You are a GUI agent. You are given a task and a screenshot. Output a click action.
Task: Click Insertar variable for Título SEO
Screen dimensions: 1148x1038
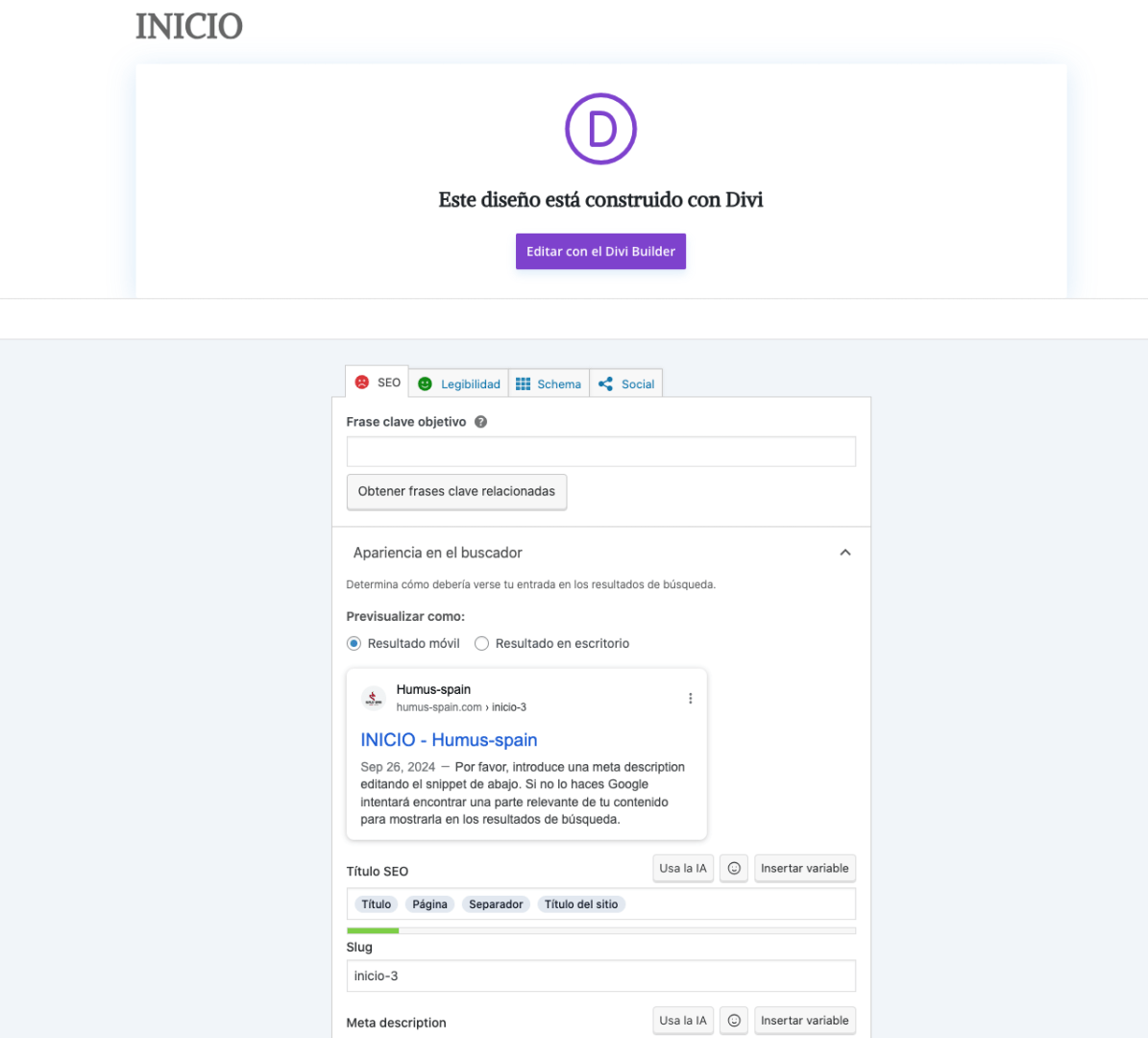tap(805, 868)
